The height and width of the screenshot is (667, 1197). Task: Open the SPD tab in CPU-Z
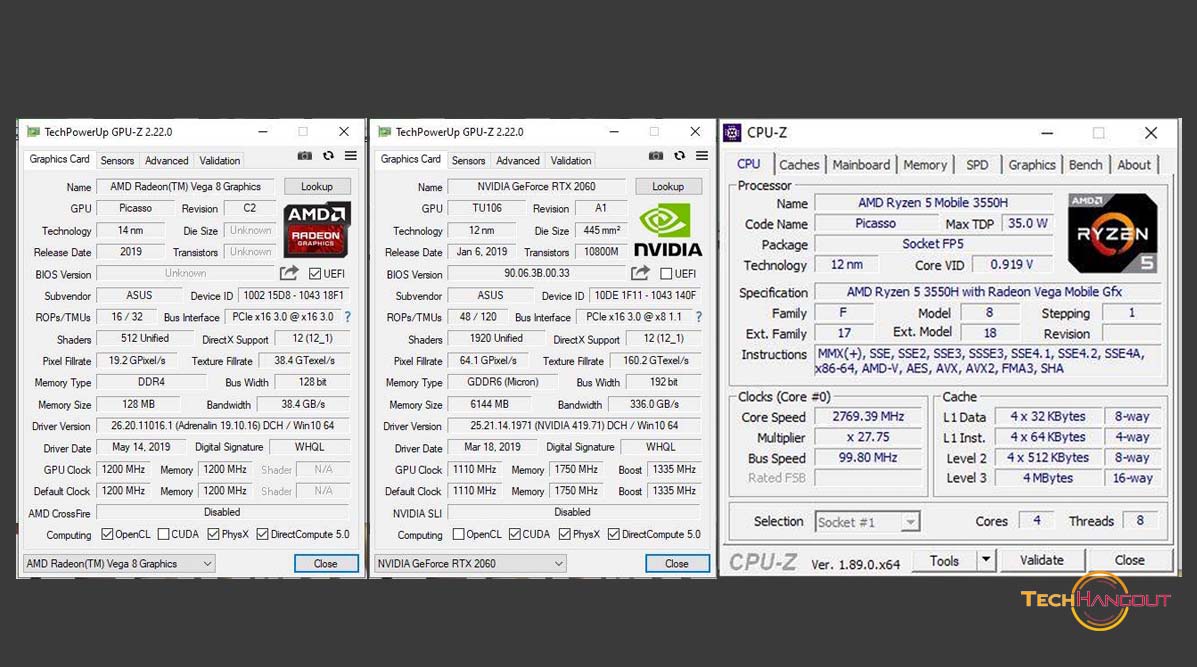[977, 165]
